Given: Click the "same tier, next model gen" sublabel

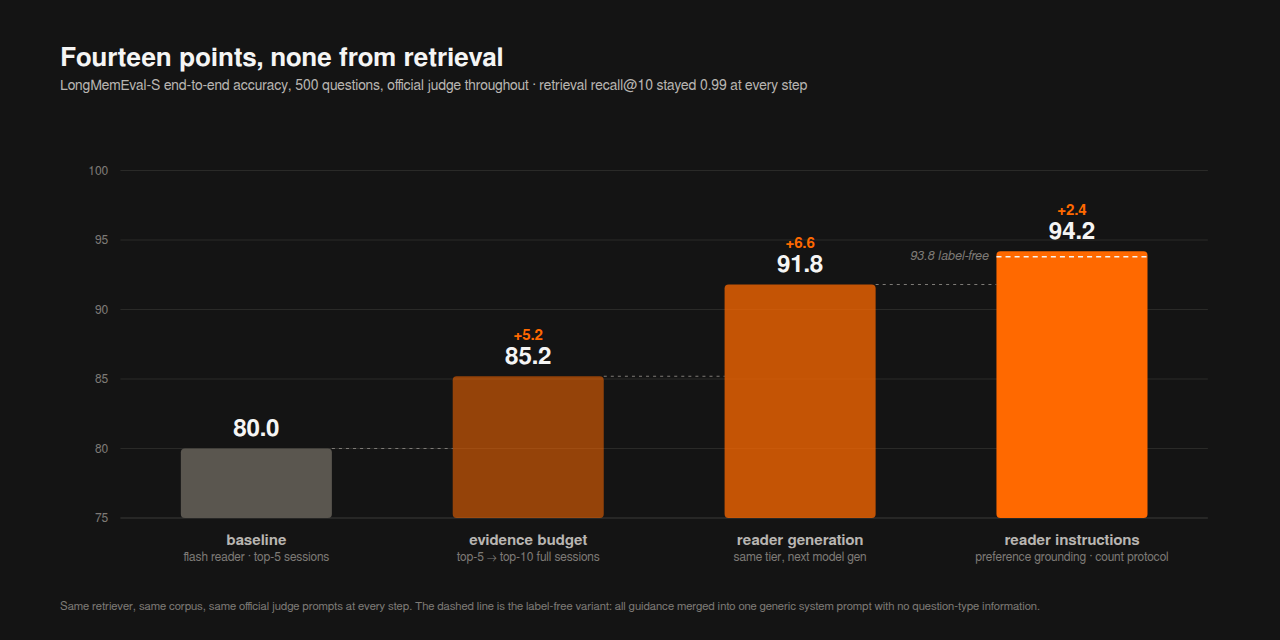Looking at the screenshot, I should click(x=800, y=557).
